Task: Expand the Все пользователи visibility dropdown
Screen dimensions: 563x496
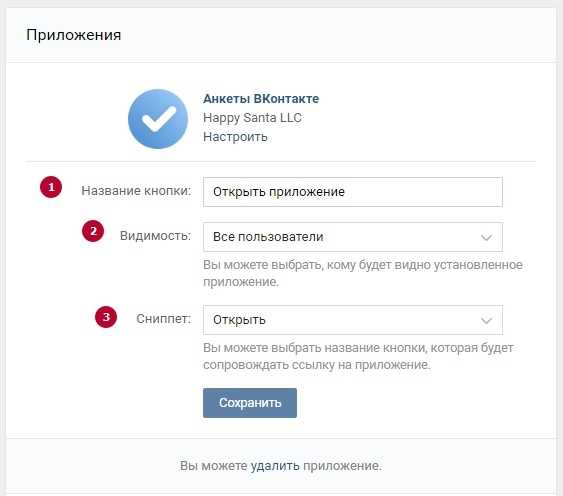Action: (x=353, y=237)
